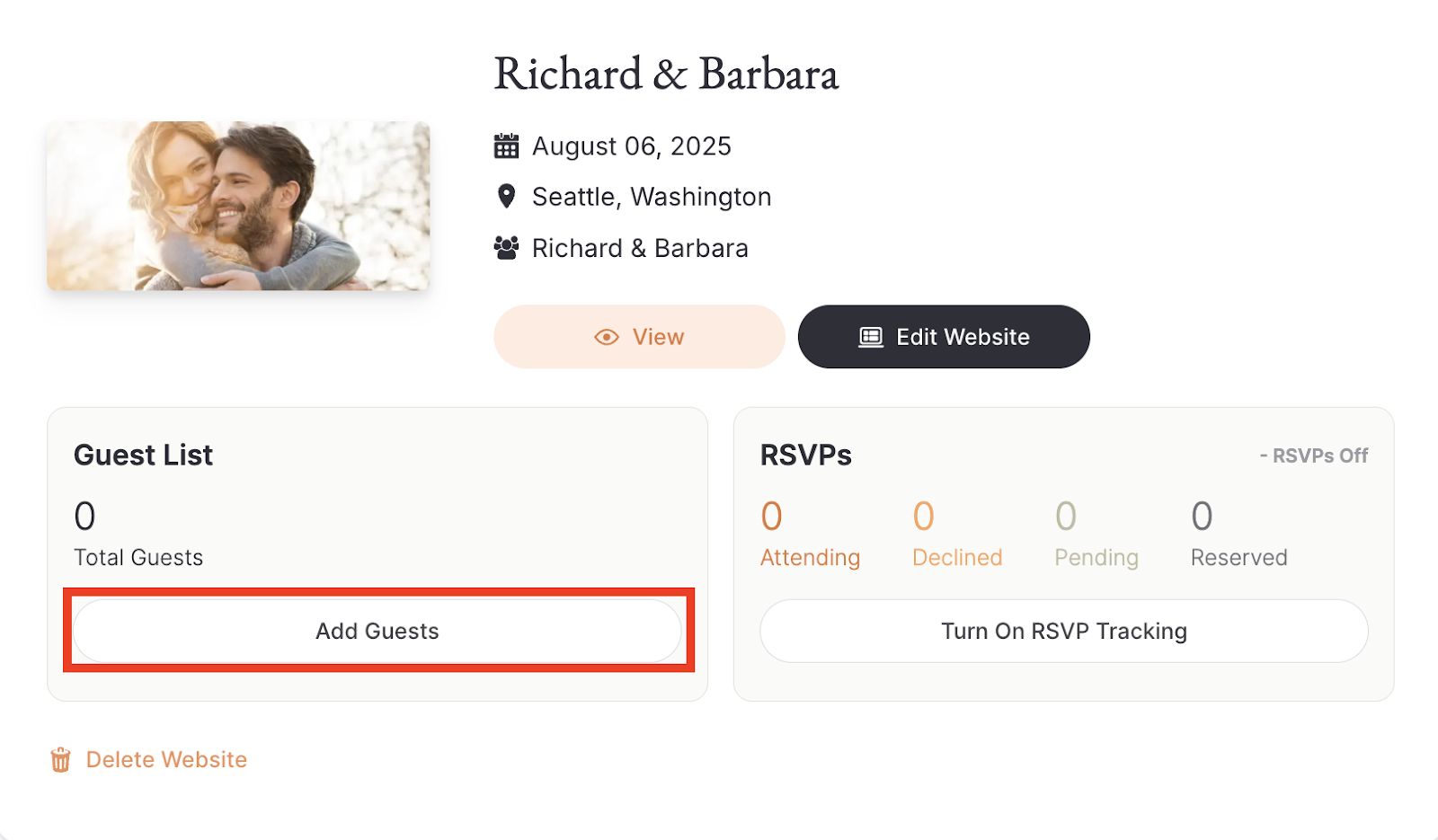Click the eye icon in the View button

[607, 337]
